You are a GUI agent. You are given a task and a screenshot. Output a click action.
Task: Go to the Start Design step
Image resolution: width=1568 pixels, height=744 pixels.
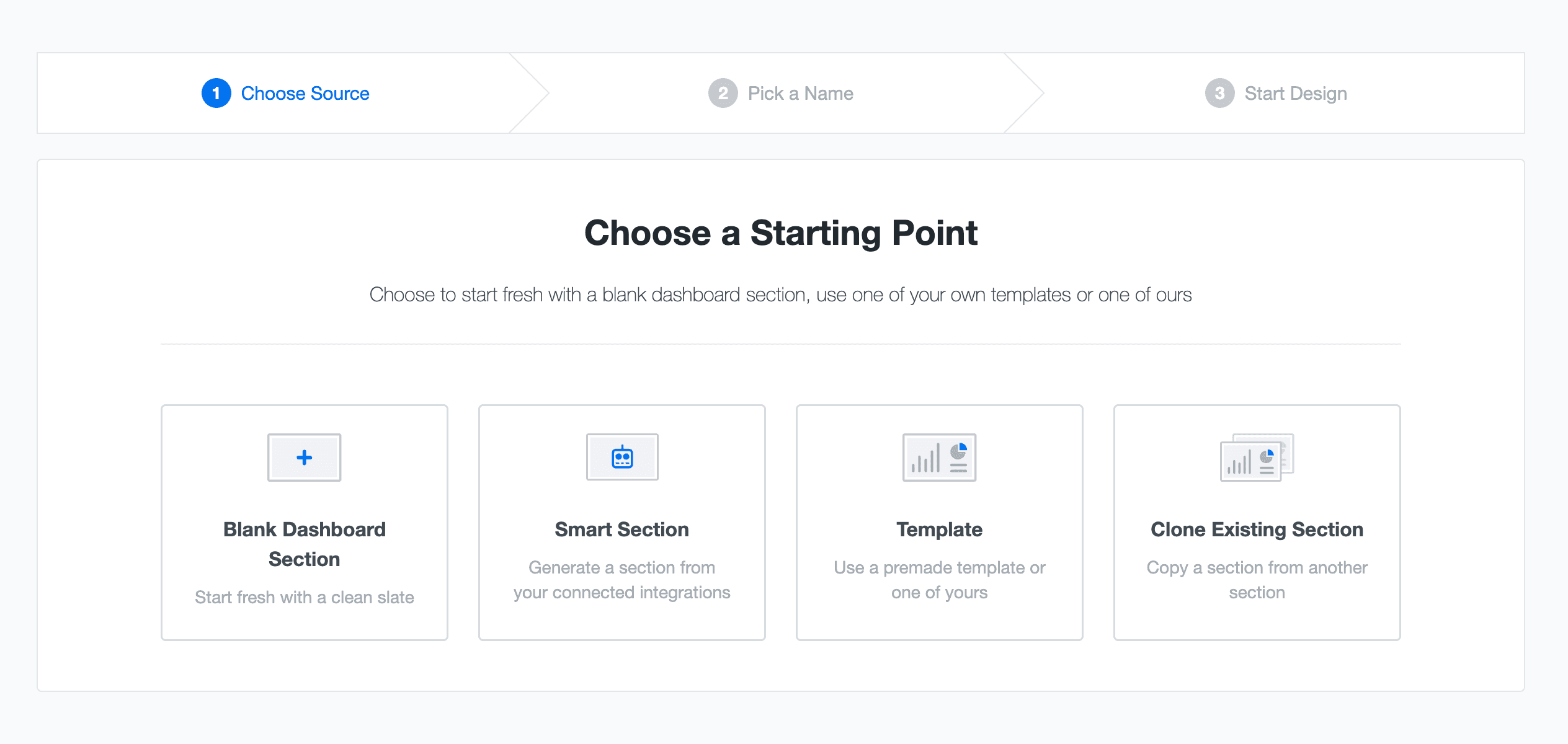[x=1296, y=93]
